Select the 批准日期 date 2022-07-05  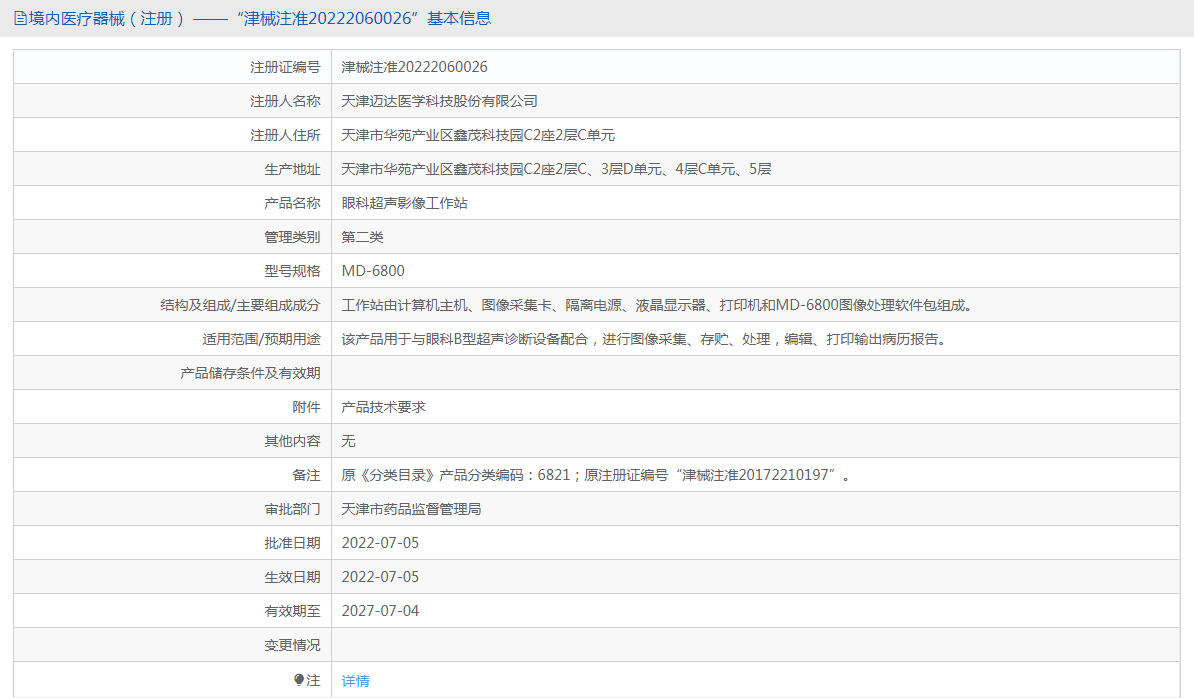point(380,543)
